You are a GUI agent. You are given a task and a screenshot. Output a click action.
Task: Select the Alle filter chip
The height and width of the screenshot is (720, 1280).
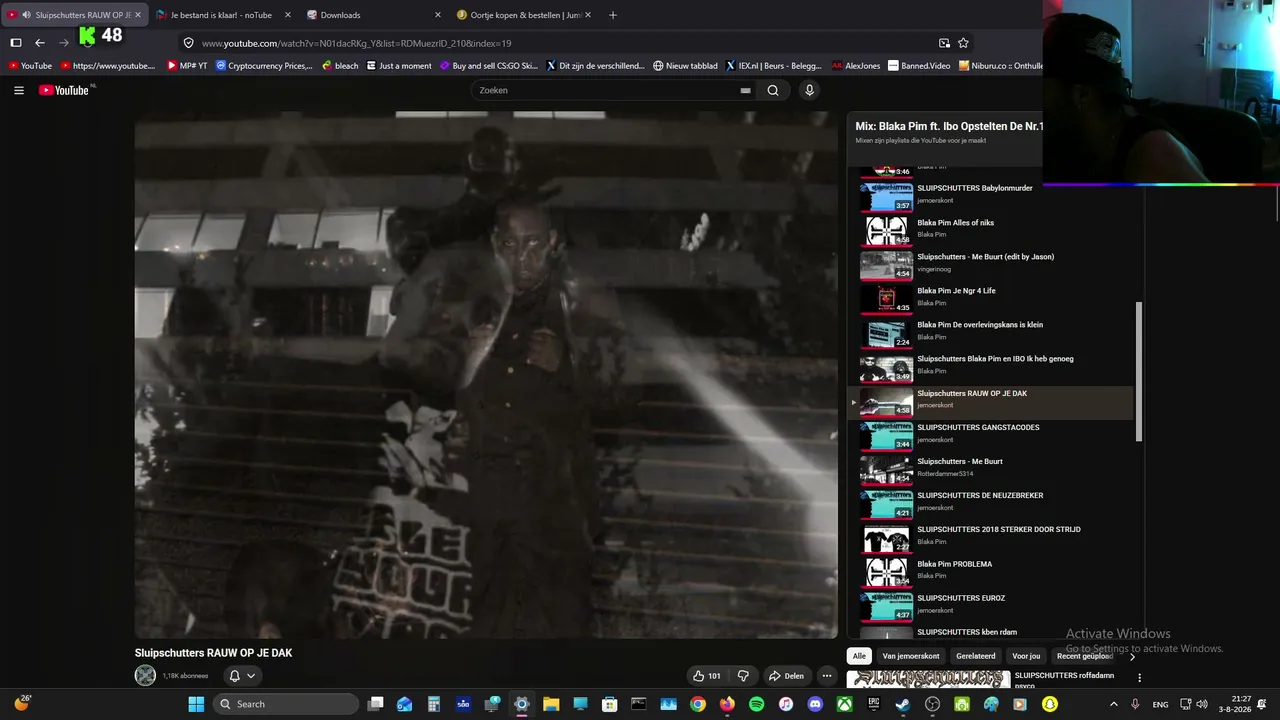pos(858,656)
